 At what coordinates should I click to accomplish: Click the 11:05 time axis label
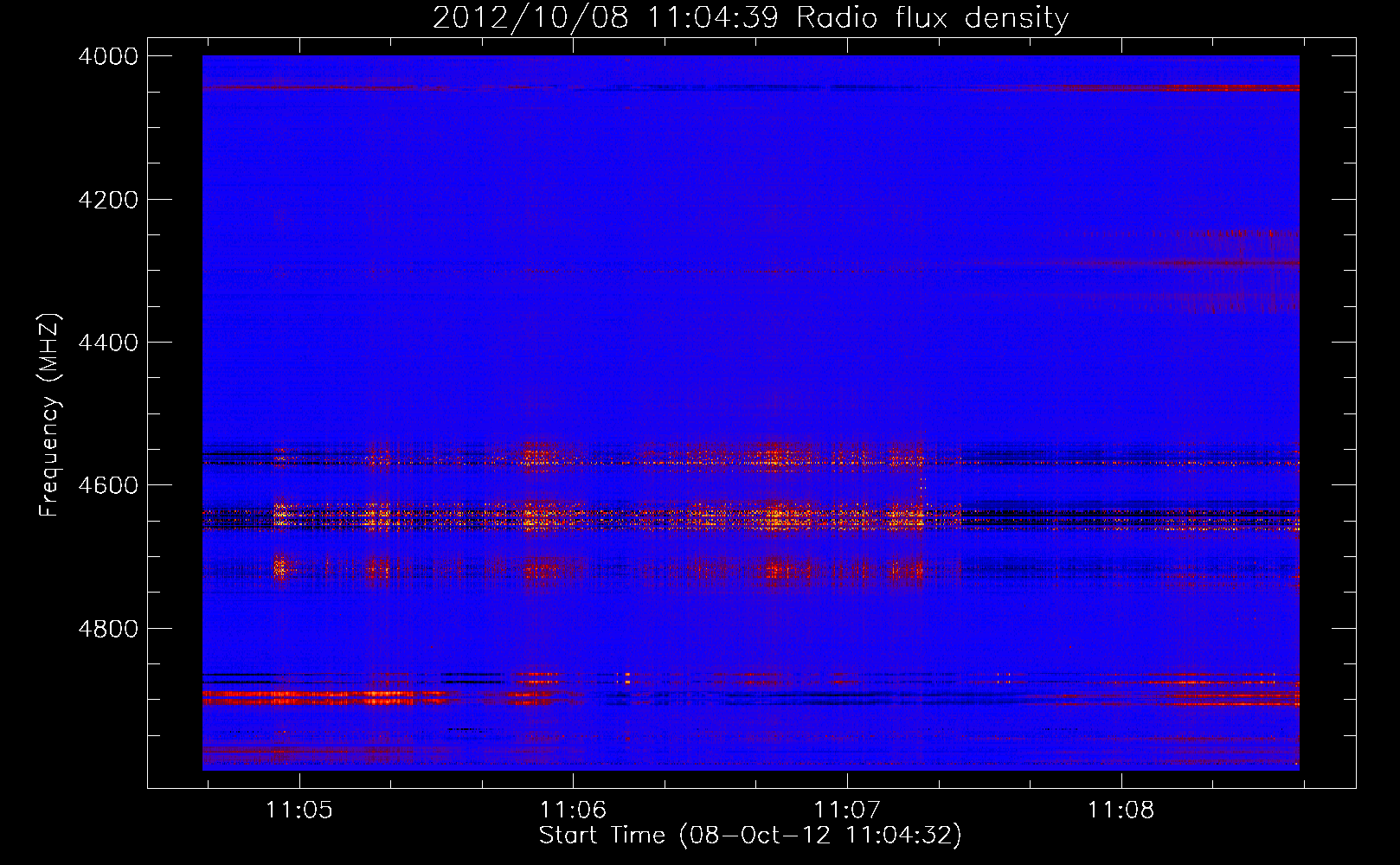(299, 811)
